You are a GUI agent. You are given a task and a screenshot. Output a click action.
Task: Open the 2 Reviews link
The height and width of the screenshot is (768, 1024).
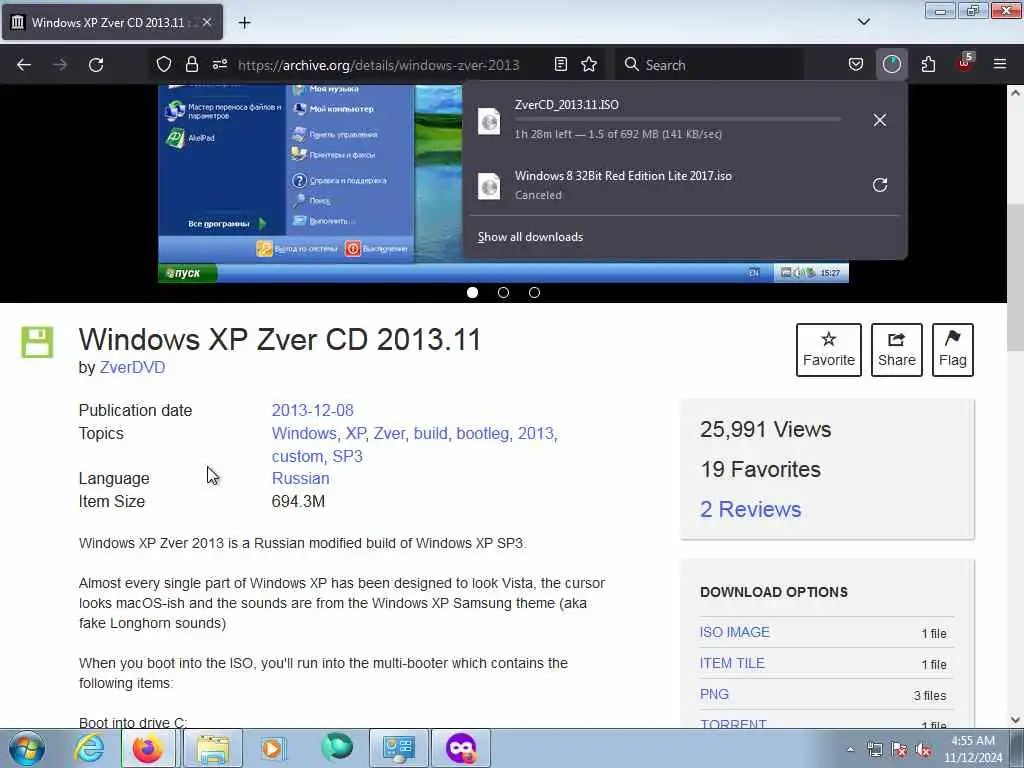(750, 509)
